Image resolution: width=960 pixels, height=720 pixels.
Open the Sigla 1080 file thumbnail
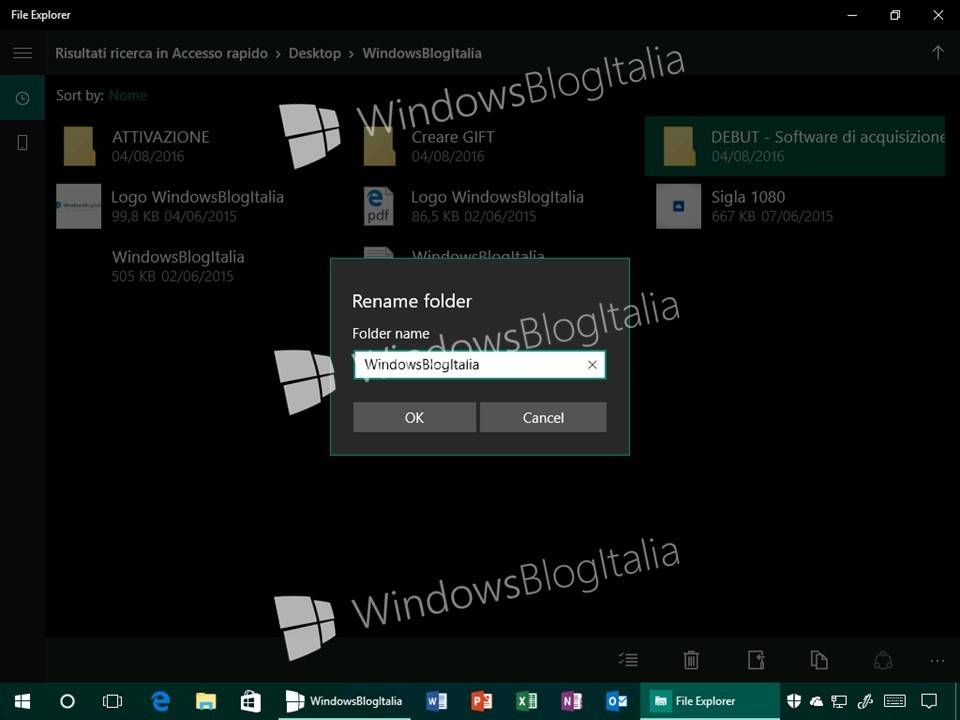point(678,206)
